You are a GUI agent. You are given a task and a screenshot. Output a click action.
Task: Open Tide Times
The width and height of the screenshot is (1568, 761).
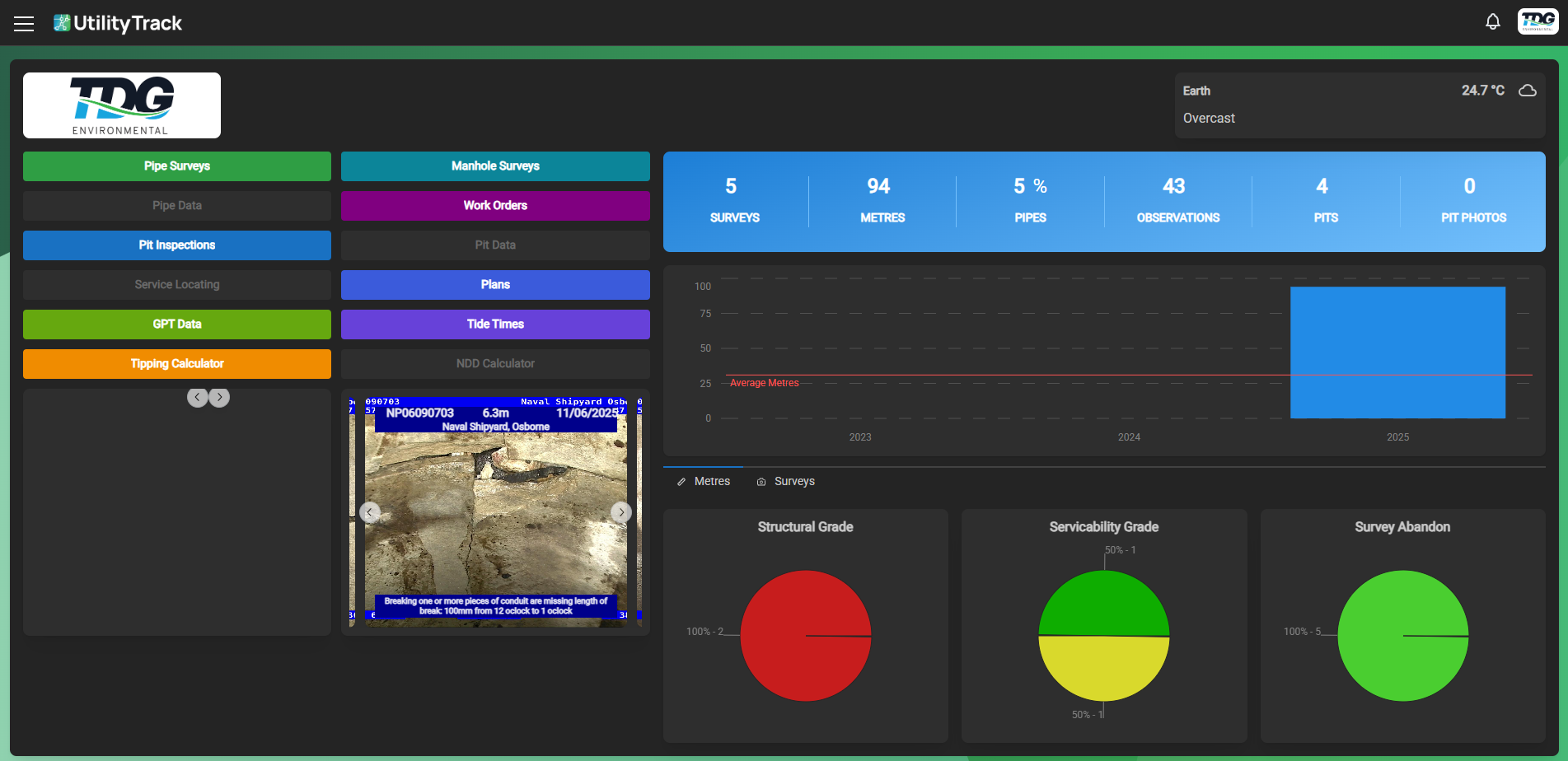pyautogui.click(x=494, y=324)
